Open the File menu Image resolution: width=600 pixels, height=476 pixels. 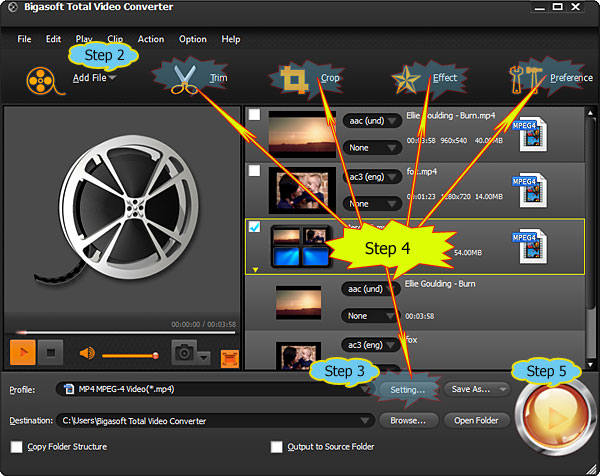coord(24,39)
